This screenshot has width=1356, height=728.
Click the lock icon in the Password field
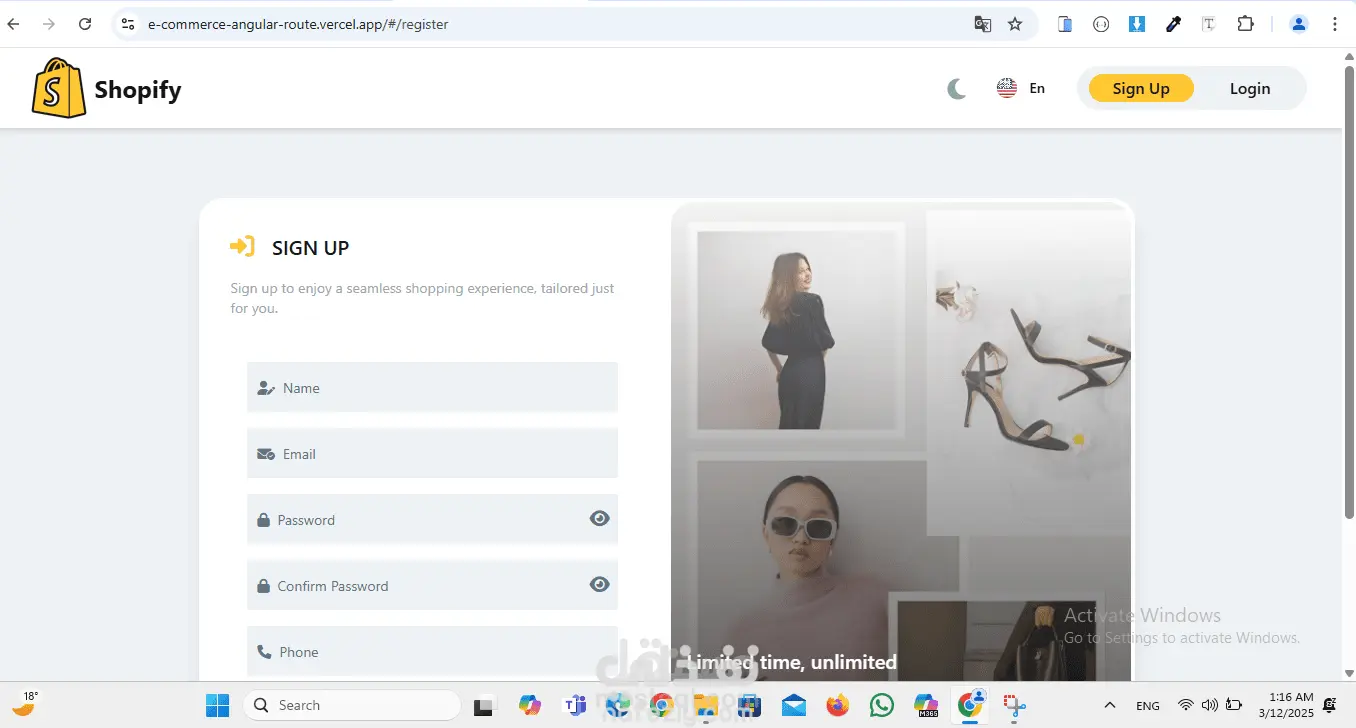[263, 520]
